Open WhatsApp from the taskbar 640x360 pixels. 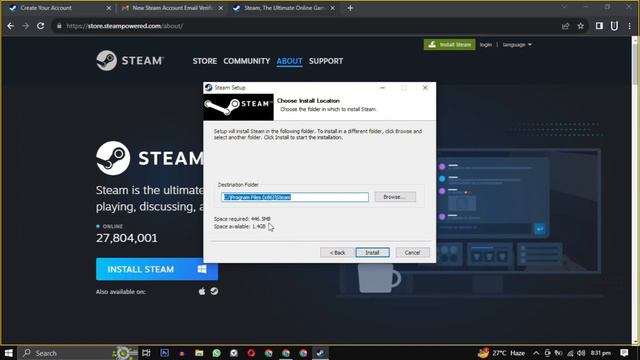coord(216,353)
